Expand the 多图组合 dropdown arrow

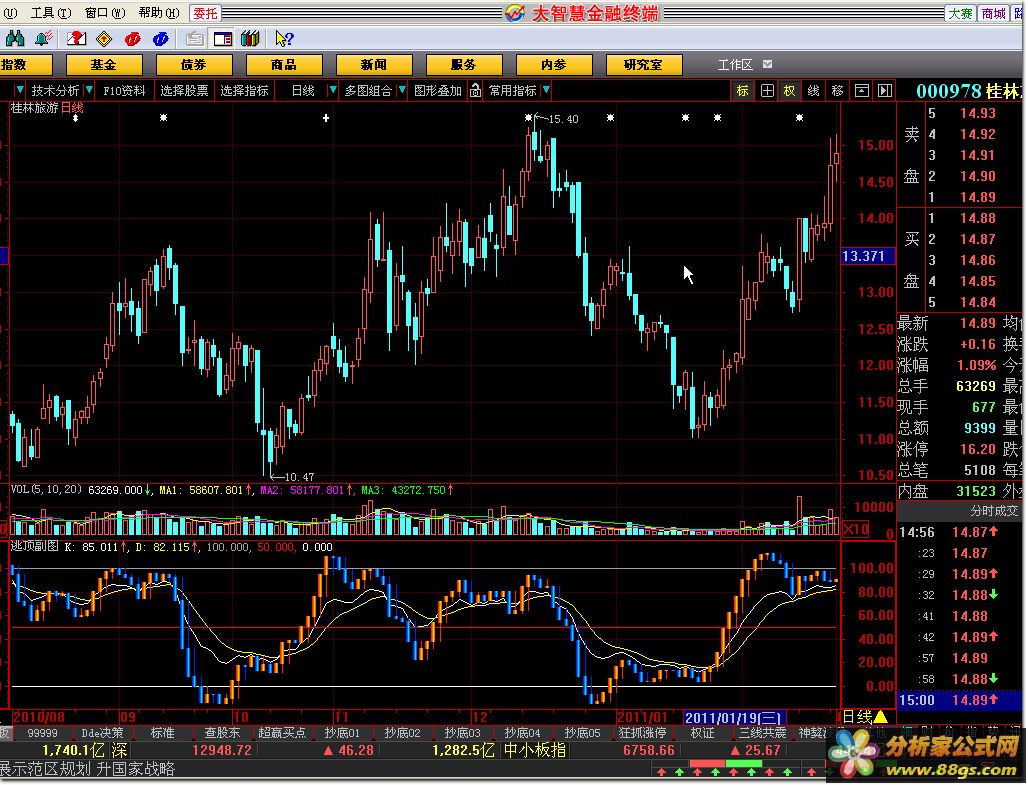click(x=402, y=90)
